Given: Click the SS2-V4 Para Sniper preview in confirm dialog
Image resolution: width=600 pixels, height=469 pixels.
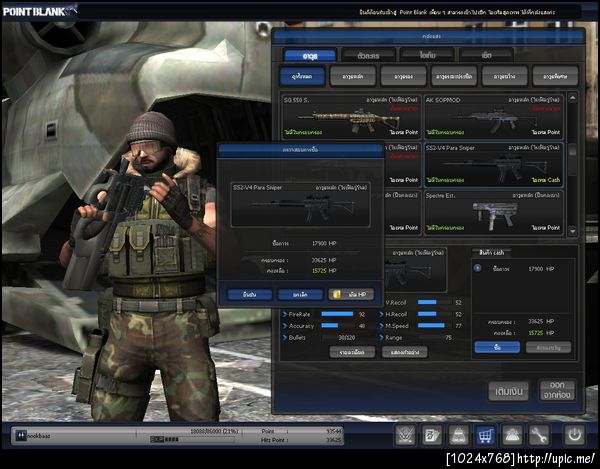Looking at the screenshot, I should [300, 205].
